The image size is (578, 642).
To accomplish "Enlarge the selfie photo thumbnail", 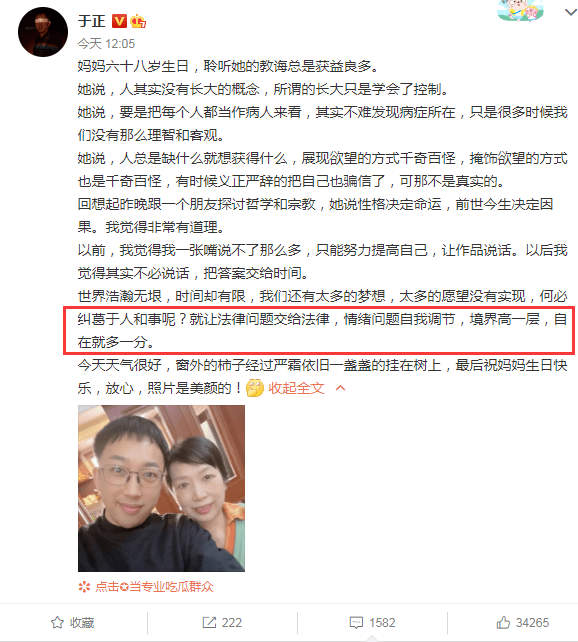I will (x=161, y=488).
